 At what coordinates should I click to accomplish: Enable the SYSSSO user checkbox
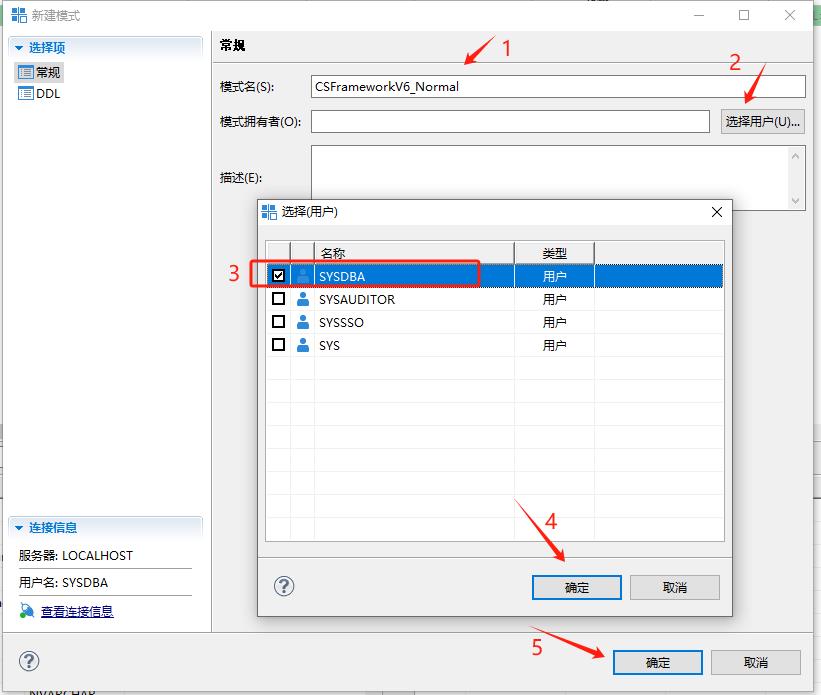(278, 322)
